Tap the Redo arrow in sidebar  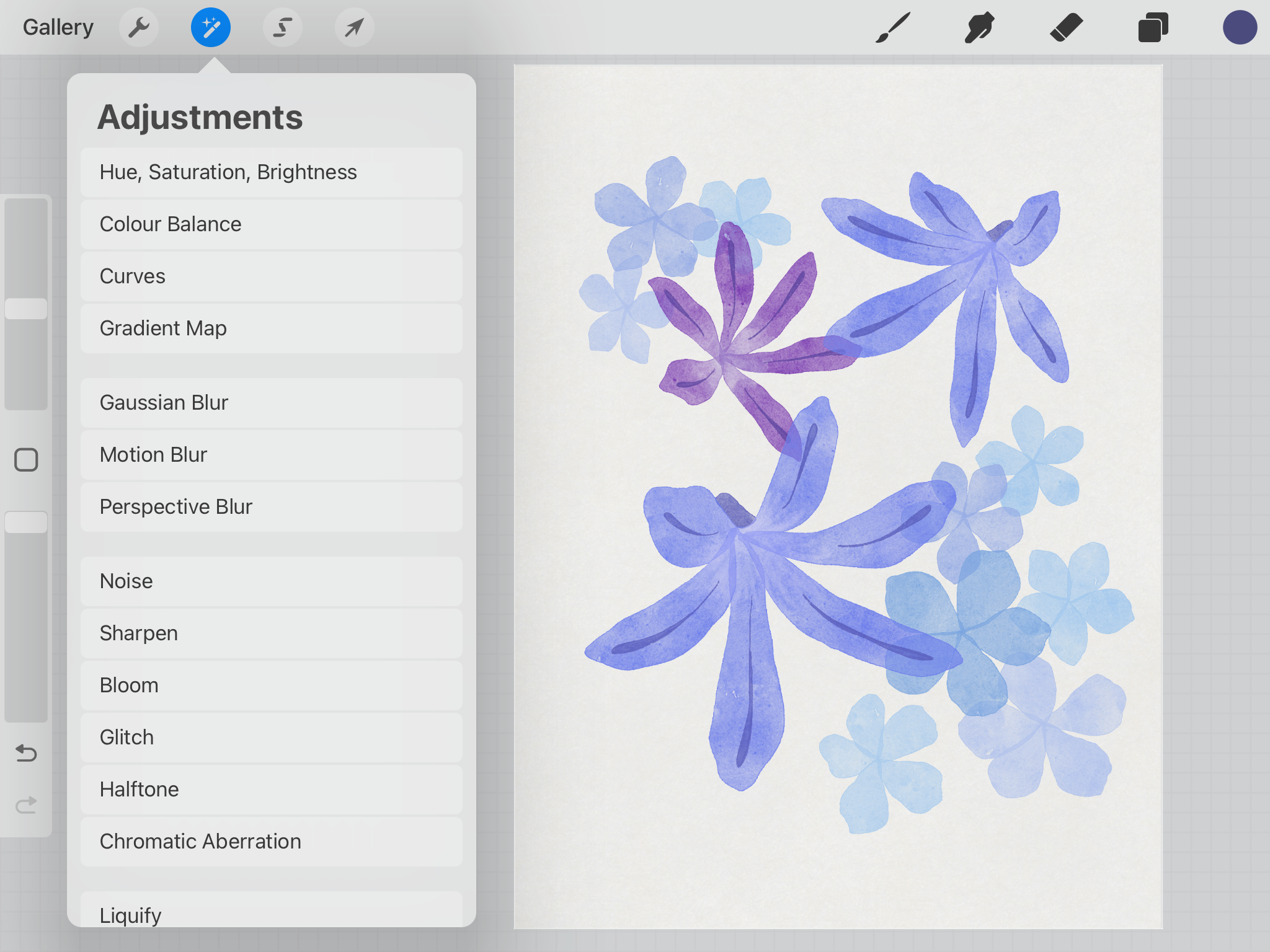point(26,805)
